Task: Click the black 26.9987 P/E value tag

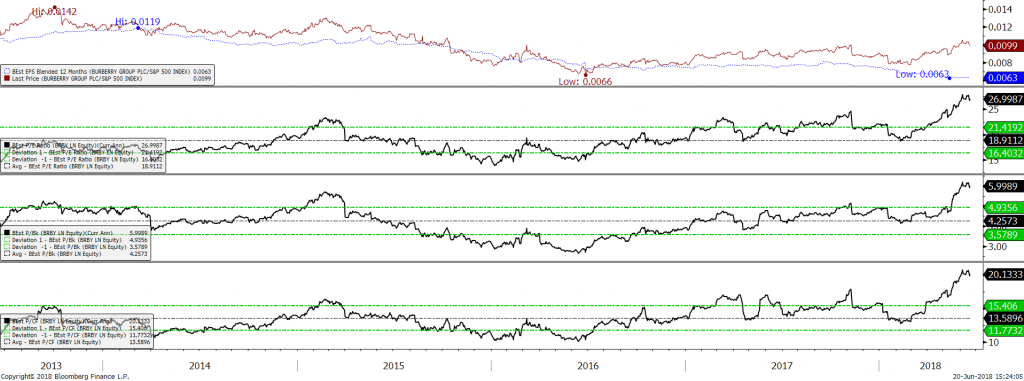Action: tap(1004, 99)
